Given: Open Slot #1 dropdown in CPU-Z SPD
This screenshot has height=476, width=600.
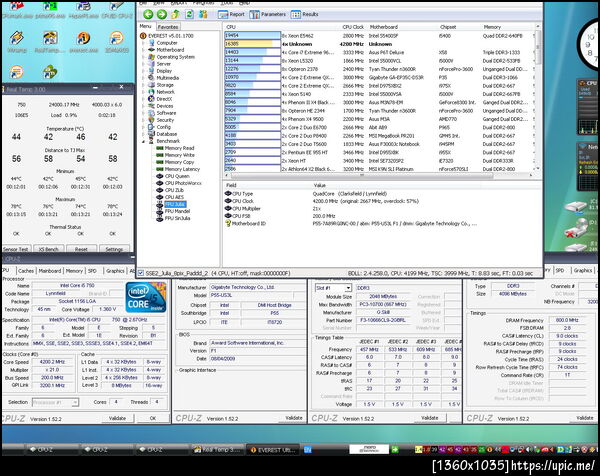Looking at the screenshot, I should tap(333, 288).
